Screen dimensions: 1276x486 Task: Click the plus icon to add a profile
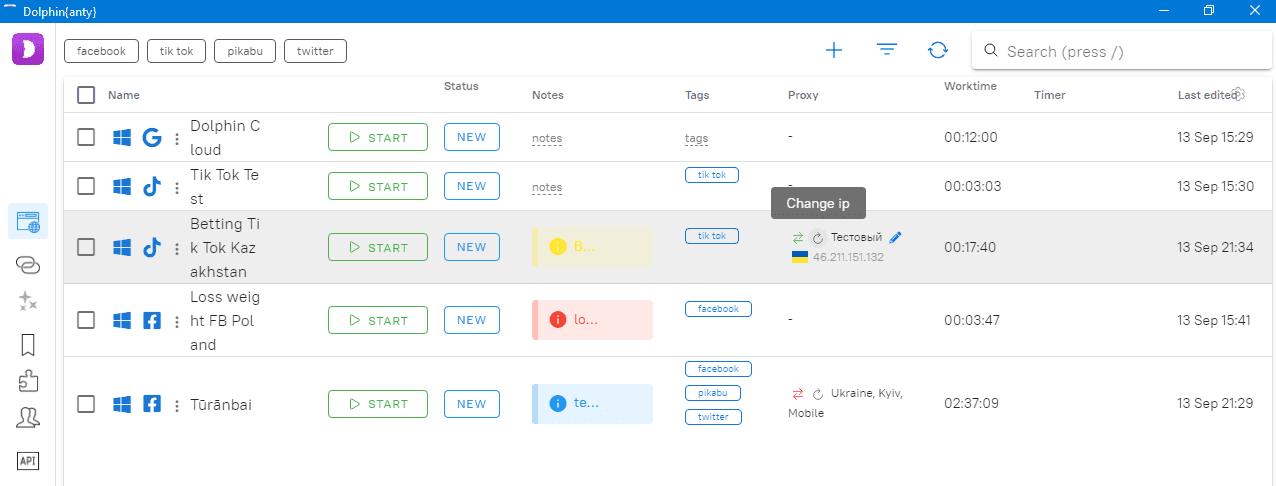click(x=833, y=51)
